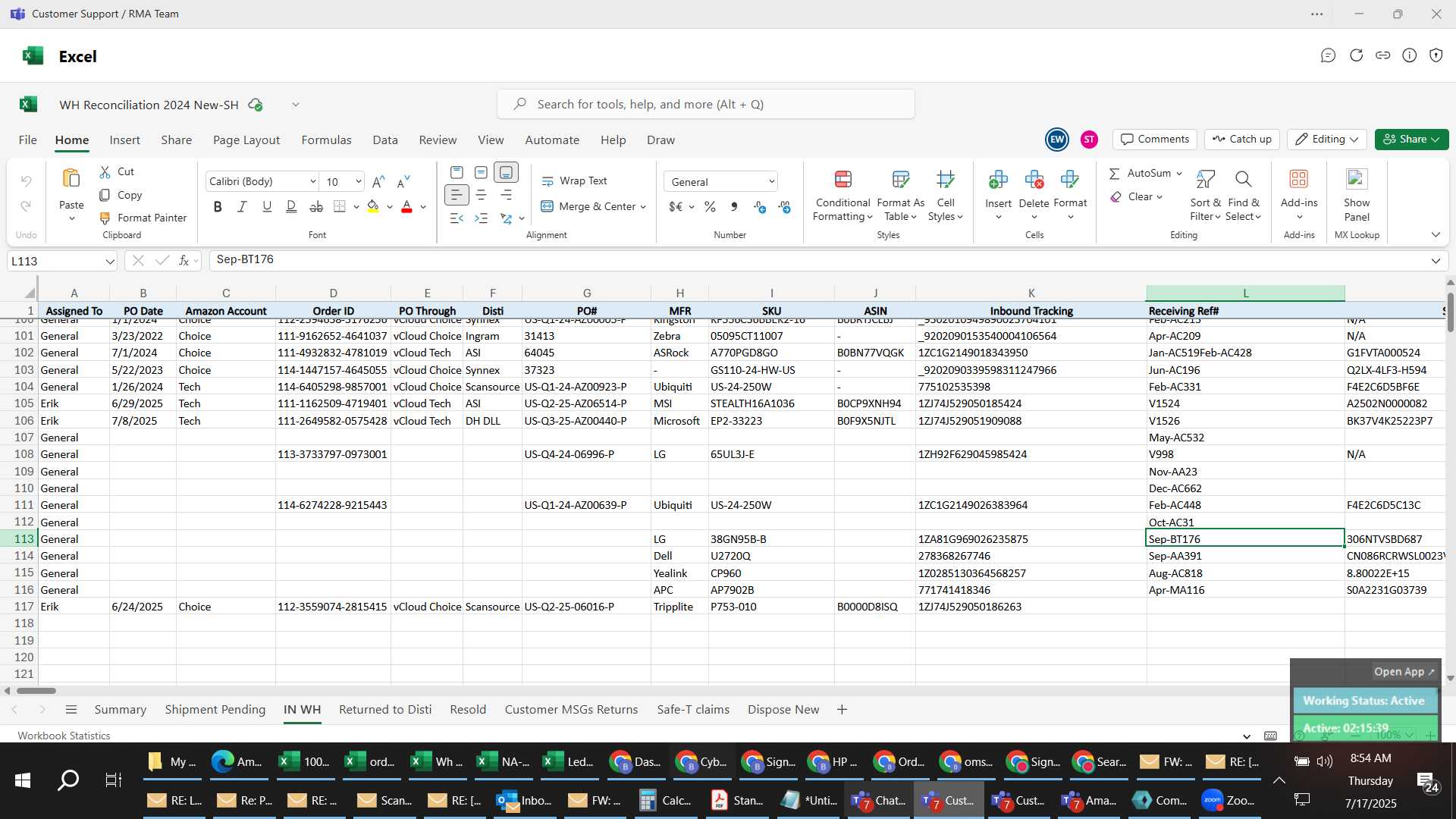Activate the Format Painter
This screenshot has height=819, width=1456.
click(143, 218)
